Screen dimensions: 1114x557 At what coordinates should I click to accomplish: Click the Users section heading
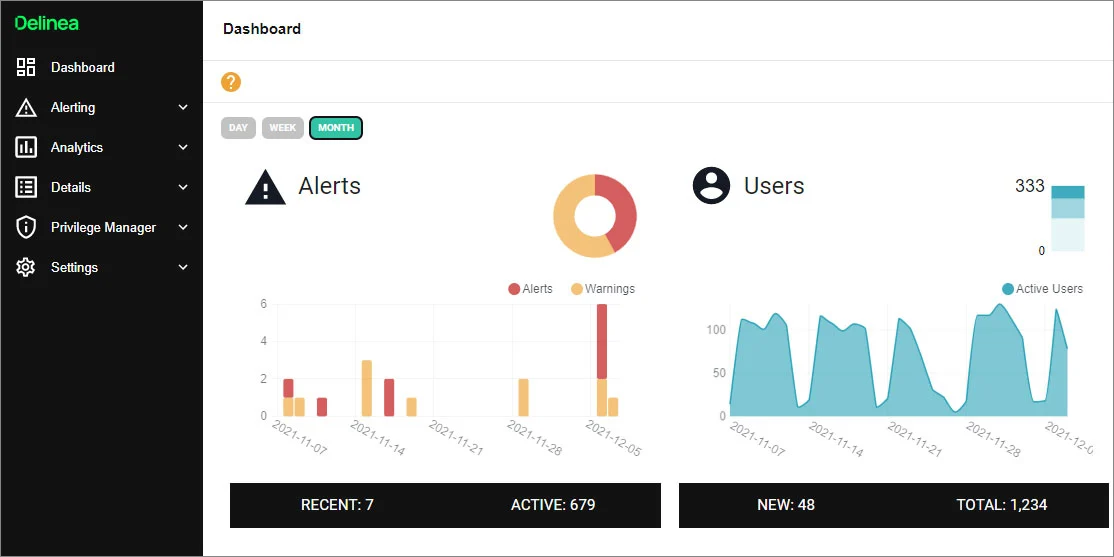coord(774,185)
